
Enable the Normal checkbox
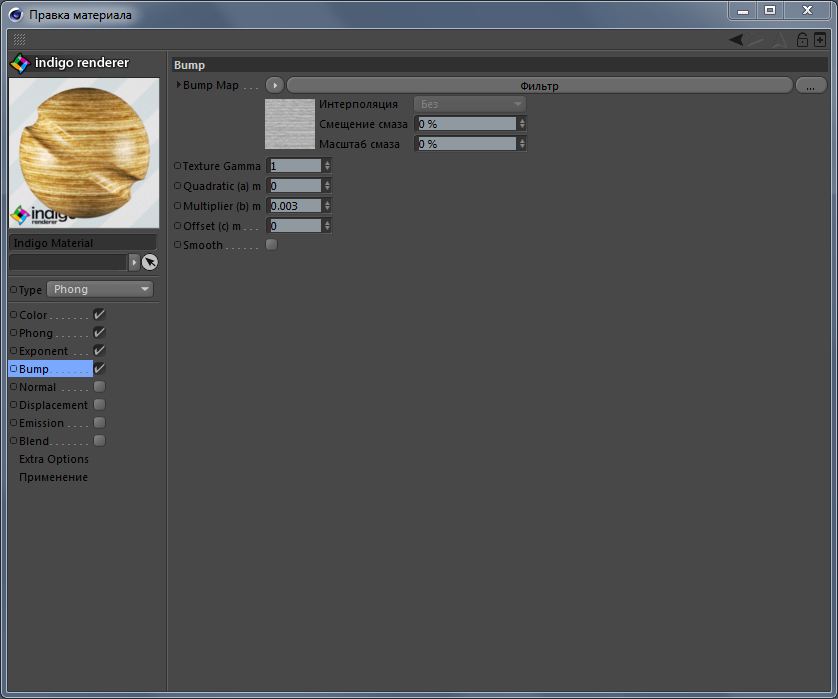pos(99,386)
